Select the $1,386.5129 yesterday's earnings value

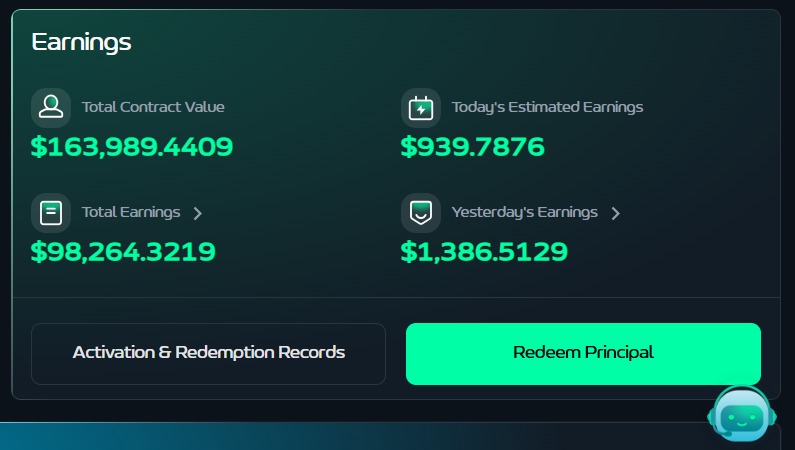click(484, 252)
